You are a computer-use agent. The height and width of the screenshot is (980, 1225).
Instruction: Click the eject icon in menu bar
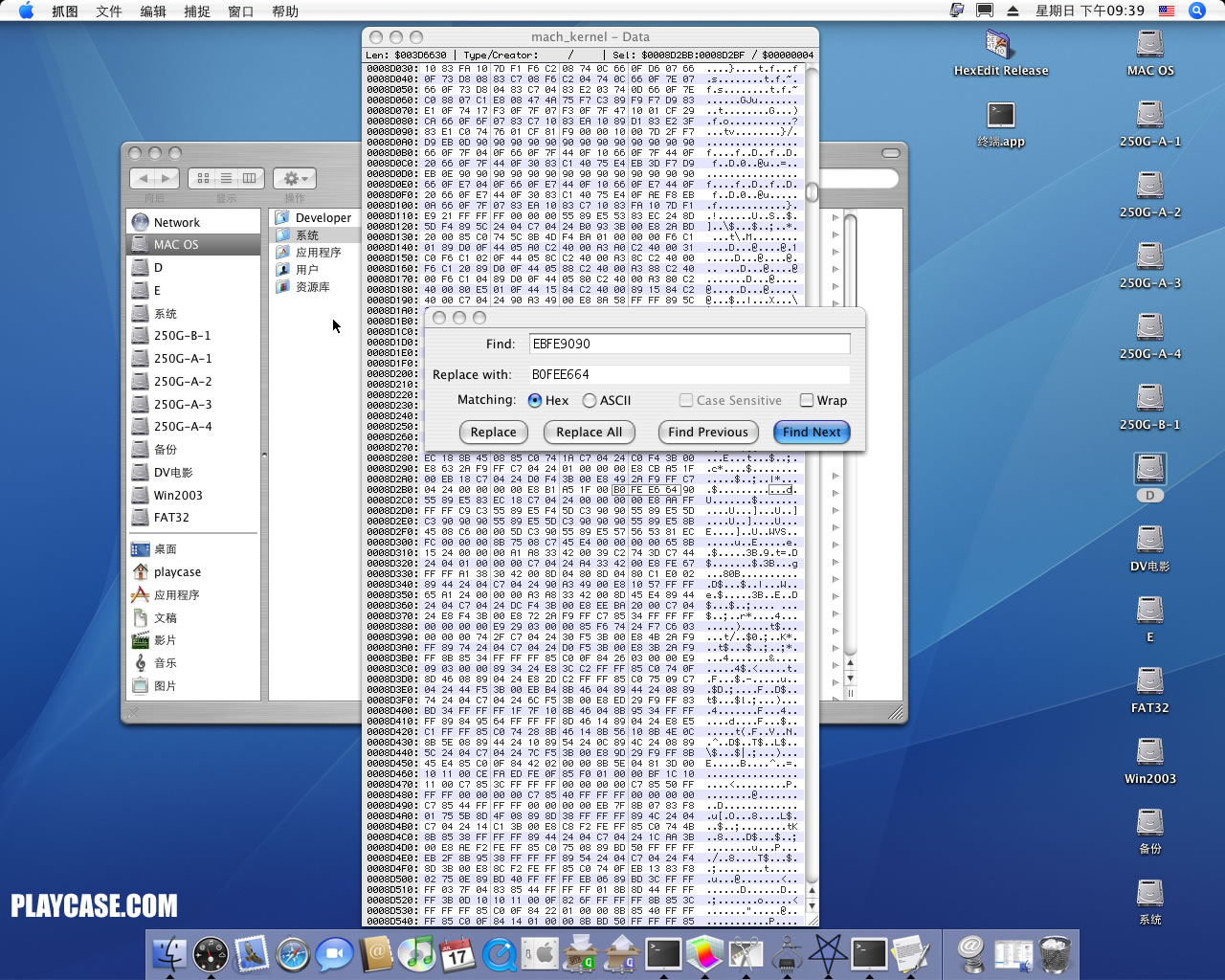[1013, 11]
